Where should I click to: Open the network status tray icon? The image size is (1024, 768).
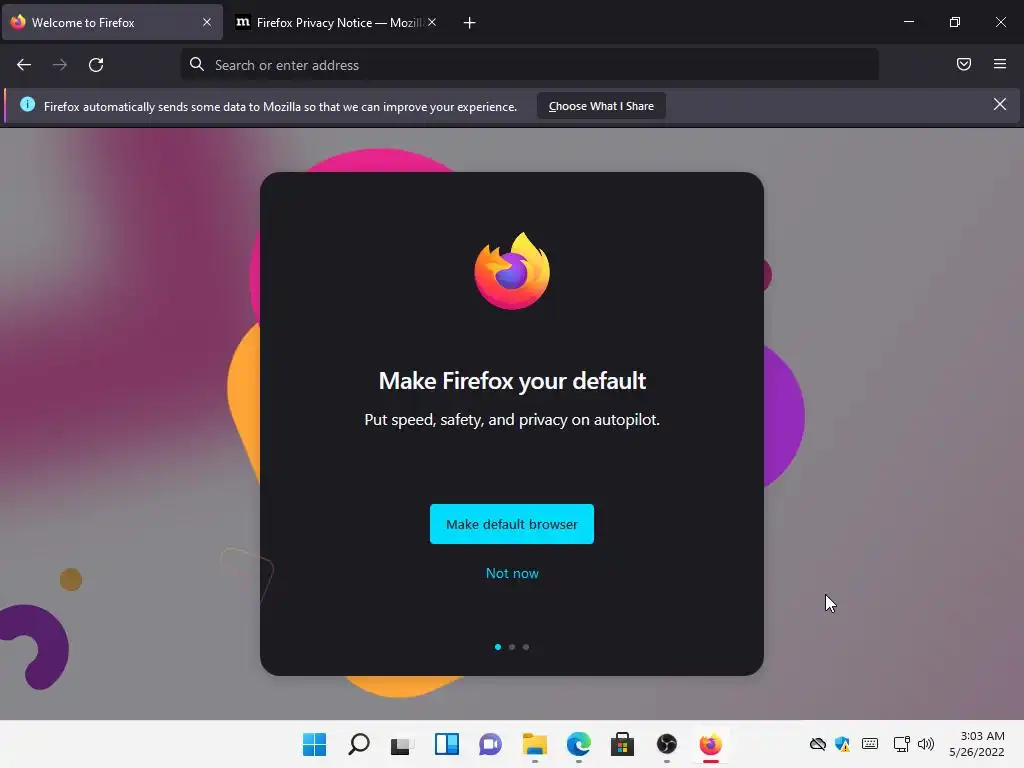point(901,744)
